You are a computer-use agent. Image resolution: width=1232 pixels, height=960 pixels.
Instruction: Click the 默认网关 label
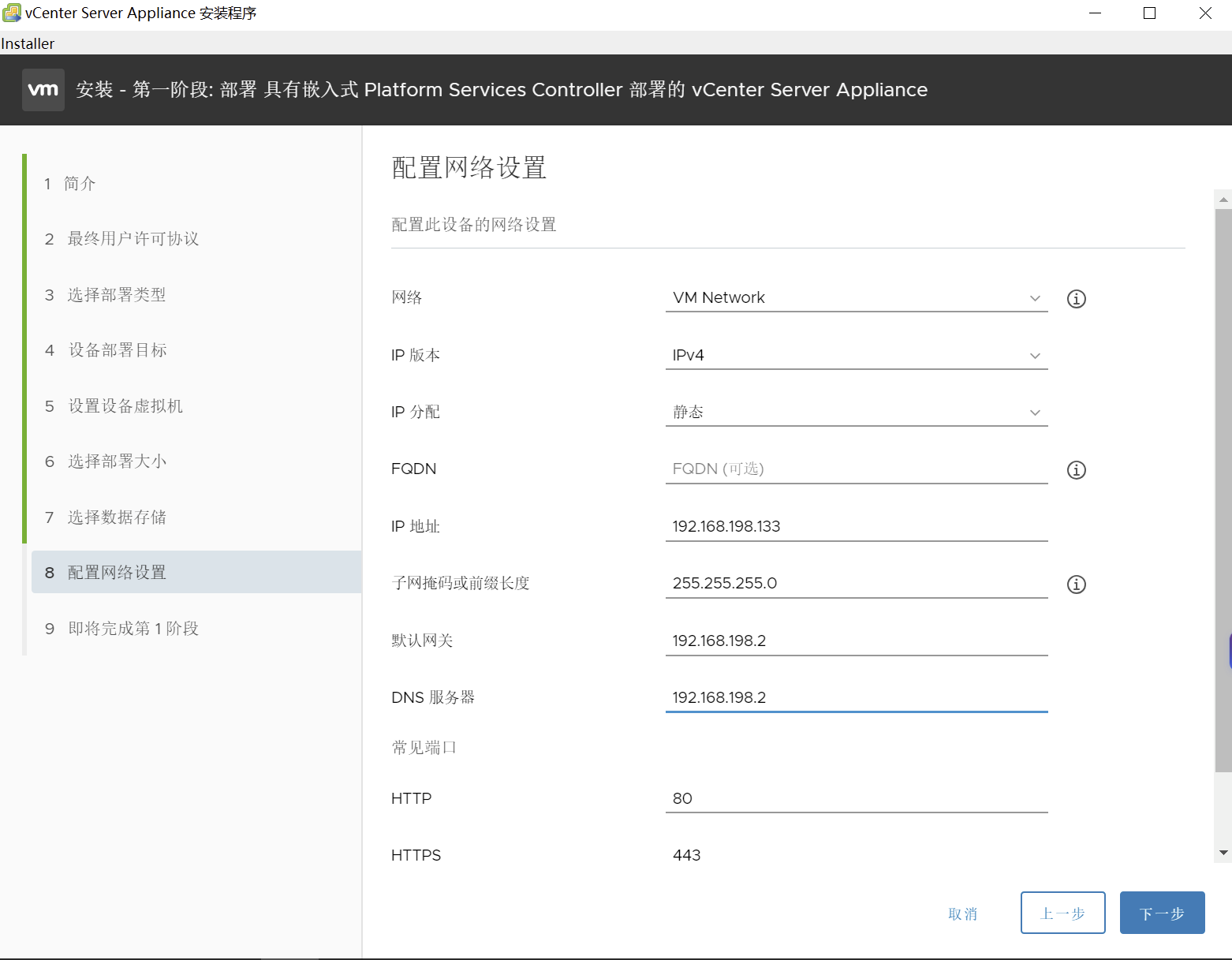click(x=422, y=641)
